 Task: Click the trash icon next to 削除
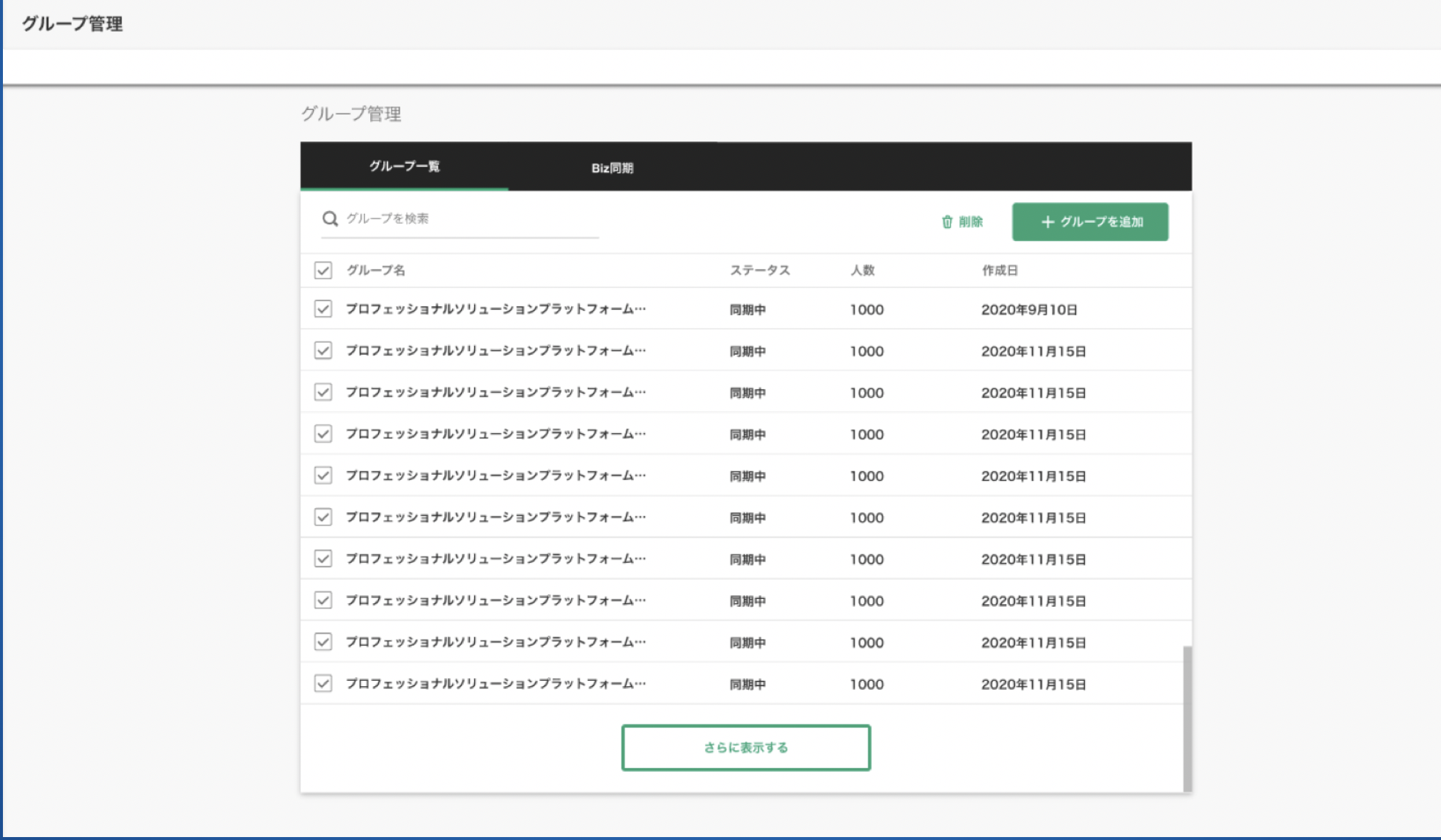click(947, 221)
